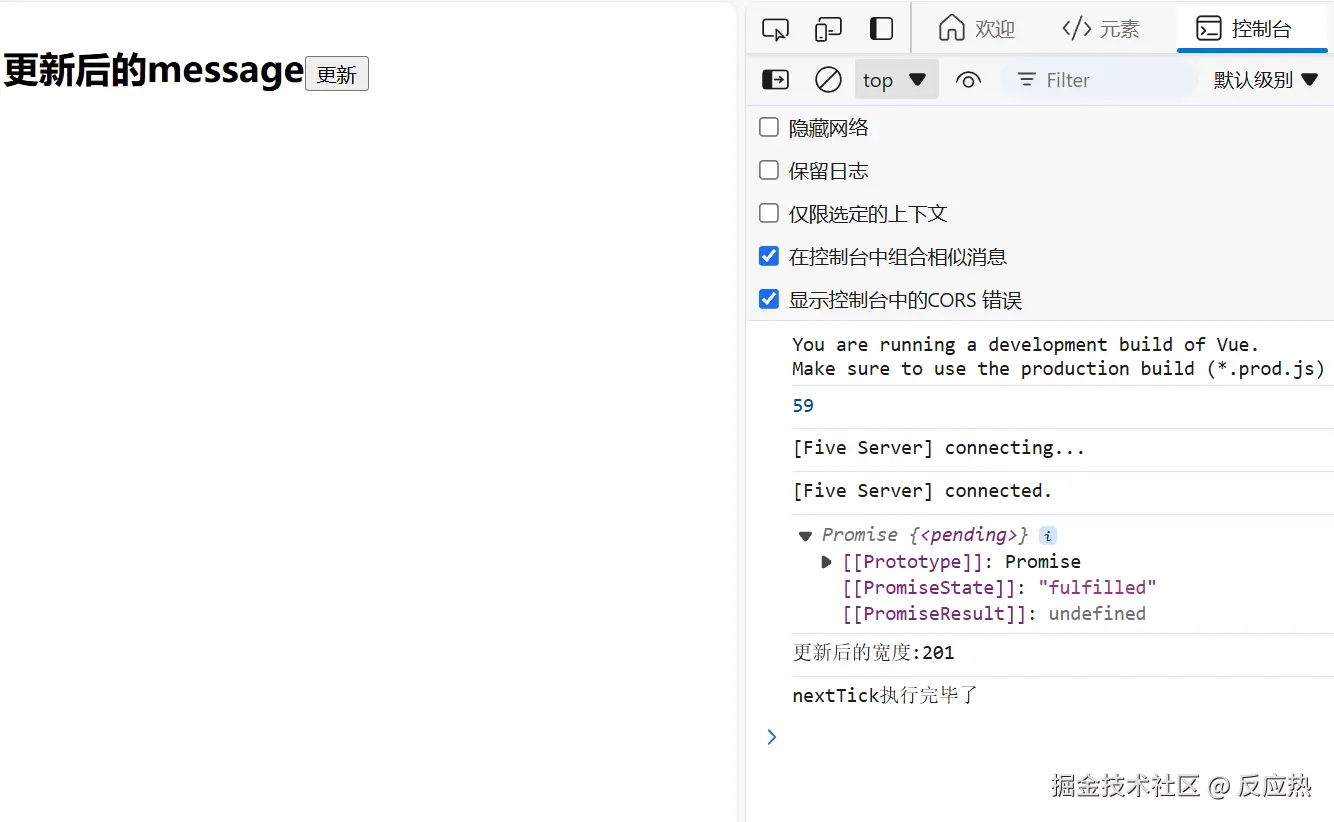Click the [[PromiseState]]: "fulfilled" row

pyautogui.click(x=999, y=588)
